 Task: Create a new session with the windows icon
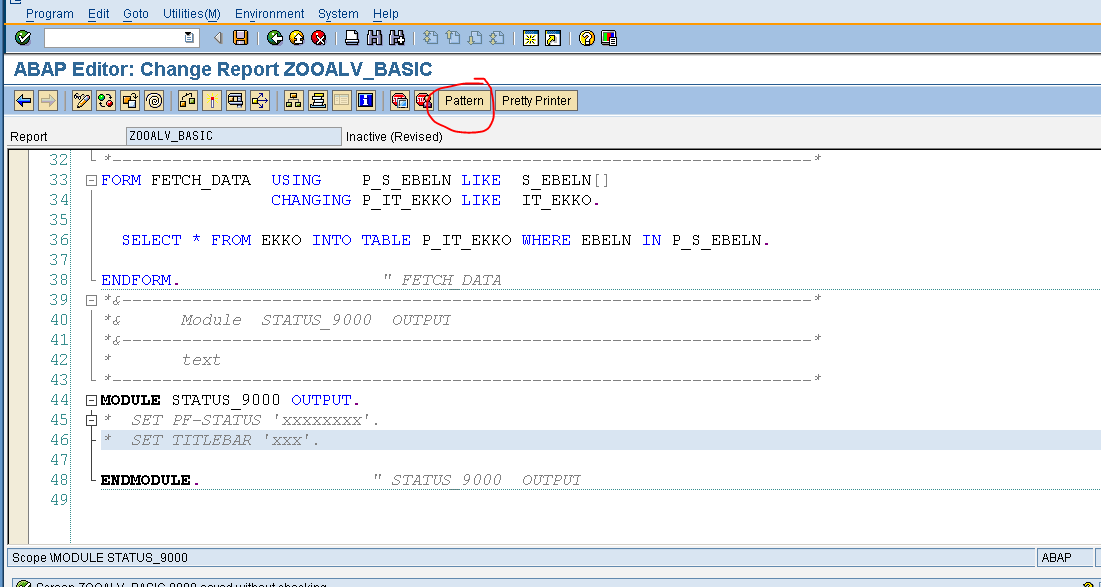pyautogui.click(x=530, y=37)
